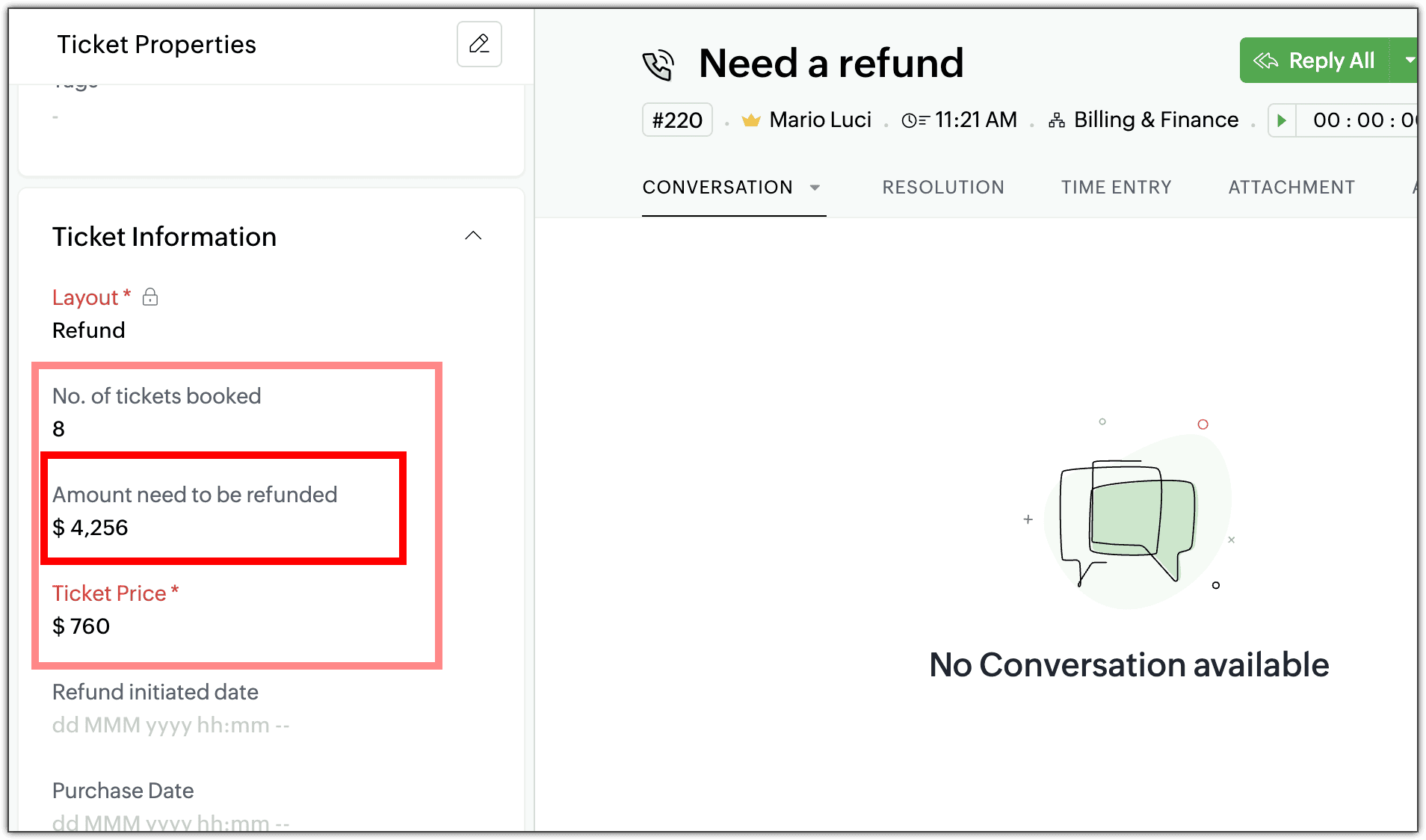Click the Refund initiated date field
Screen dimensions: 1426x840
(x=170, y=725)
